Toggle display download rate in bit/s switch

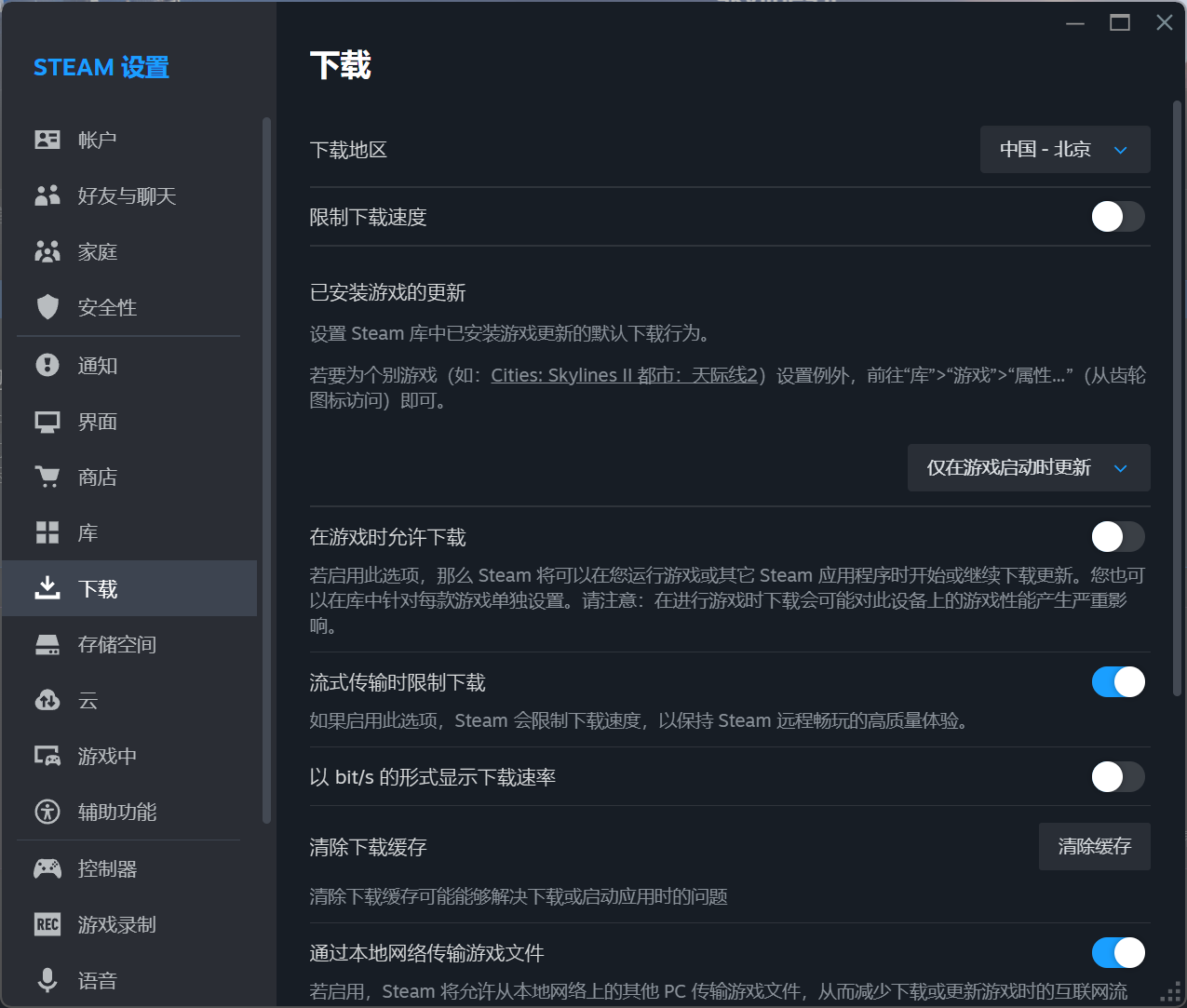[1117, 776]
